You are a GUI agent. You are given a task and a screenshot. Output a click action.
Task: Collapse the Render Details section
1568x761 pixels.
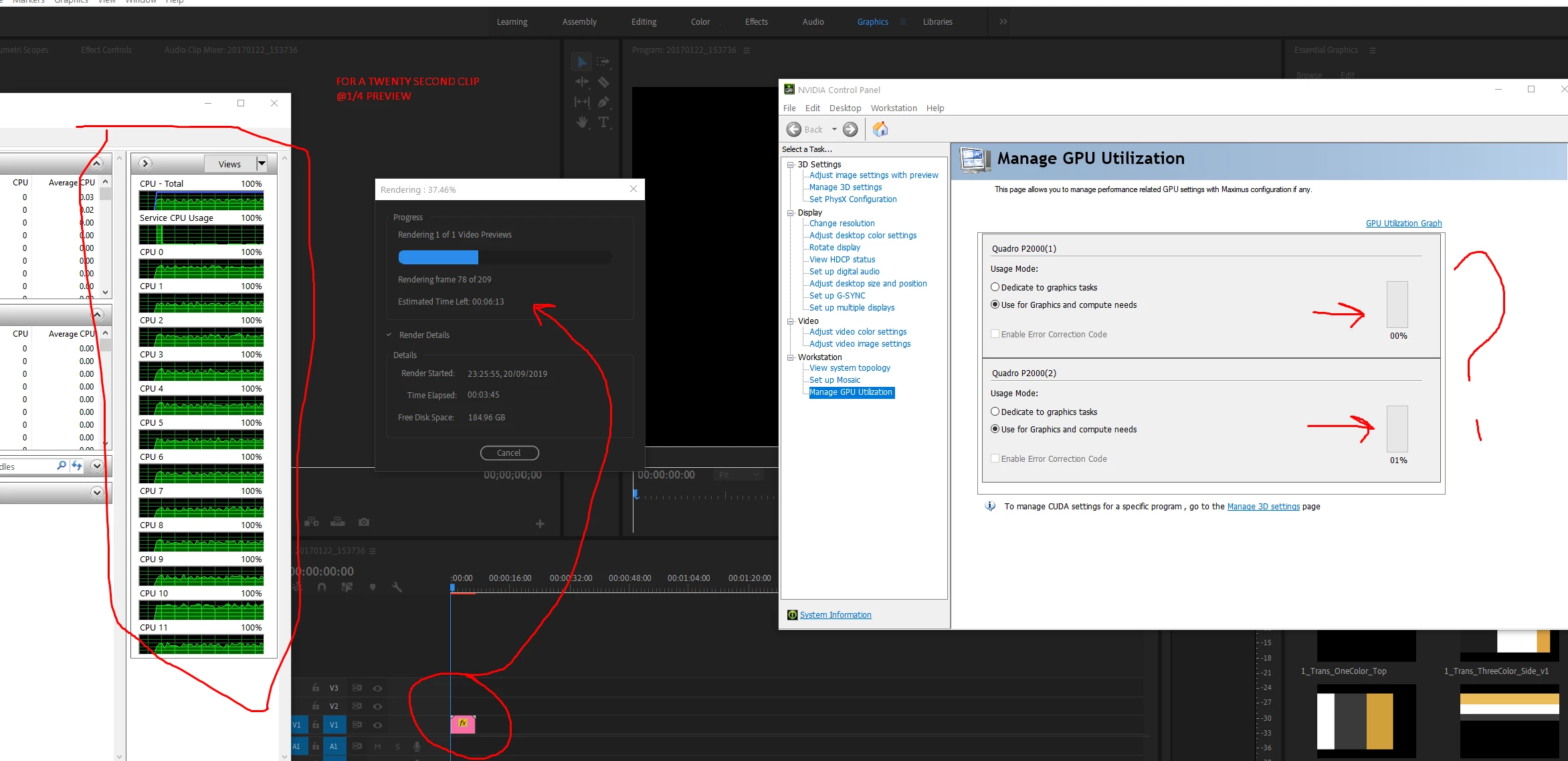tap(389, 335)
